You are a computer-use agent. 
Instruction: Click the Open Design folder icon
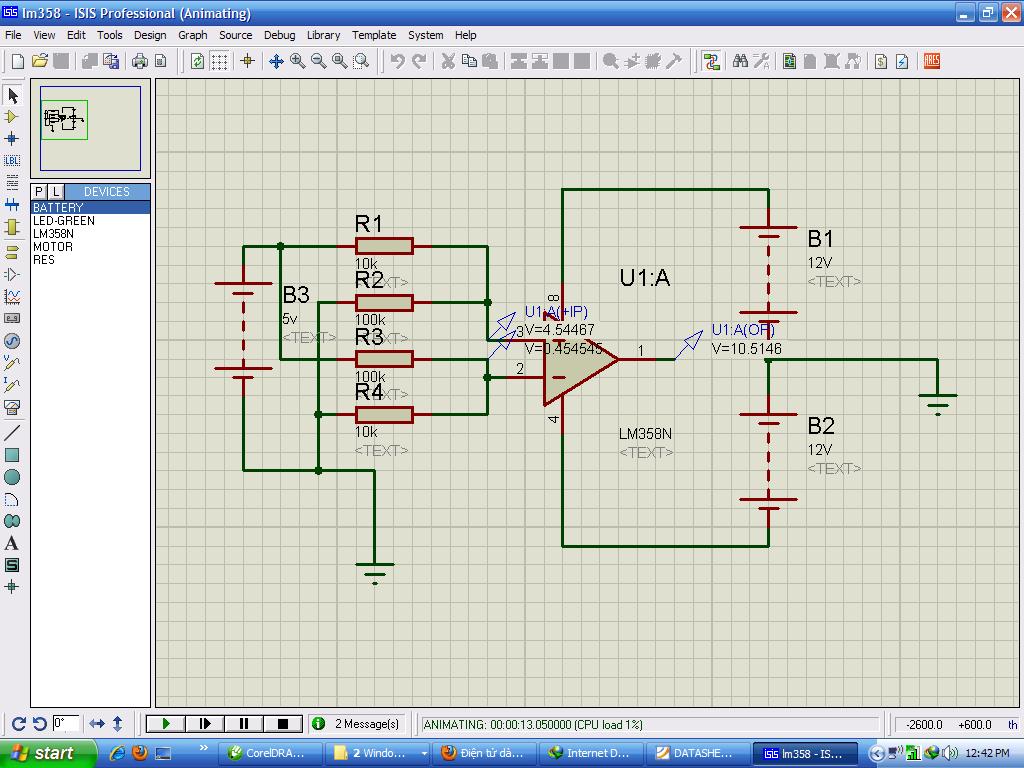tap(40, 61)
